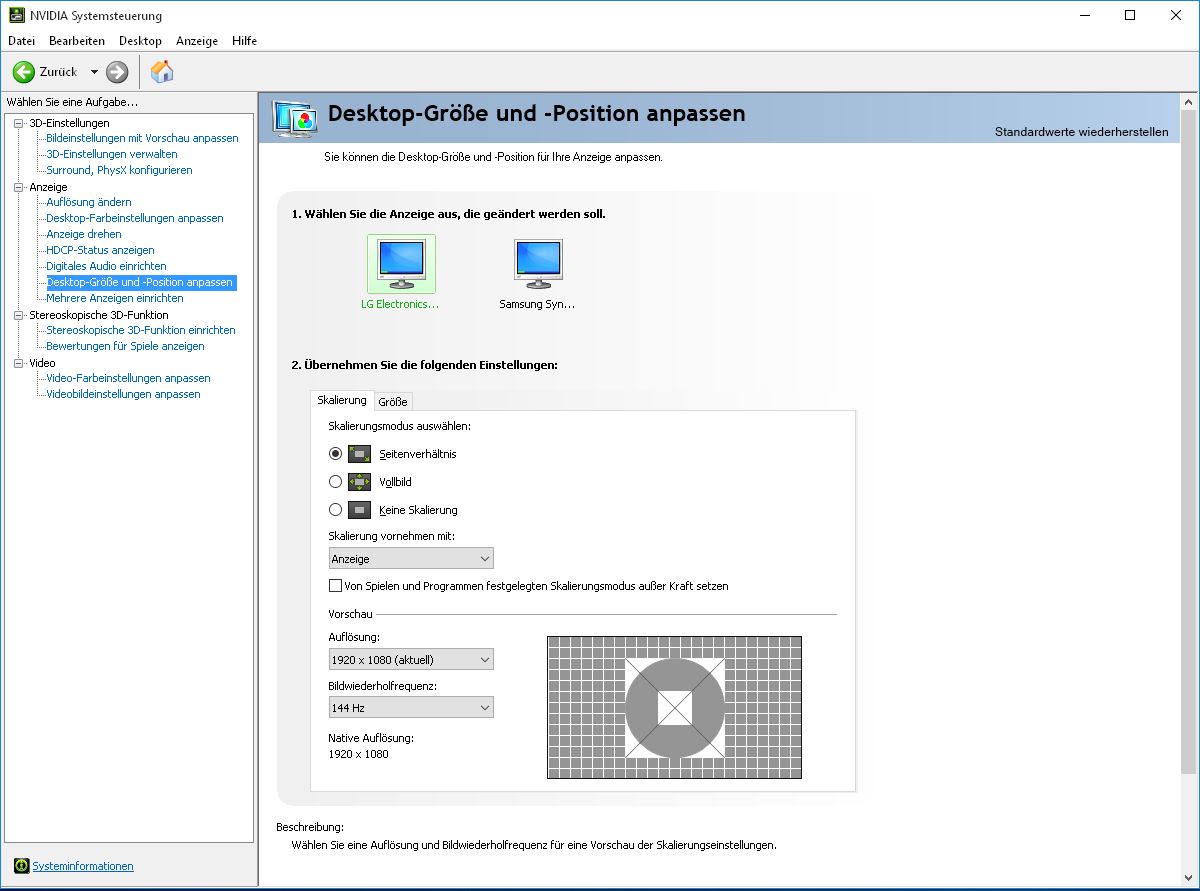Open the Skalierung vornehmen mit dropdown
Image resolution: width=1200 pixels, height=891 pixels.
tap(411, 559)
